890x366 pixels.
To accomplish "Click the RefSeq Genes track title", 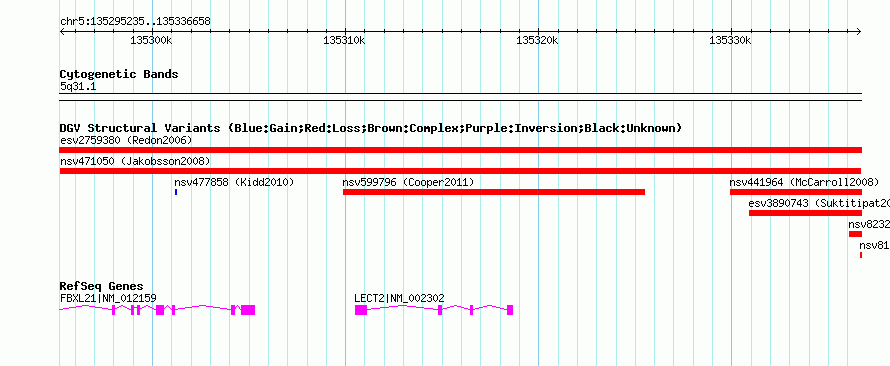I will click(x=102, y=286).
